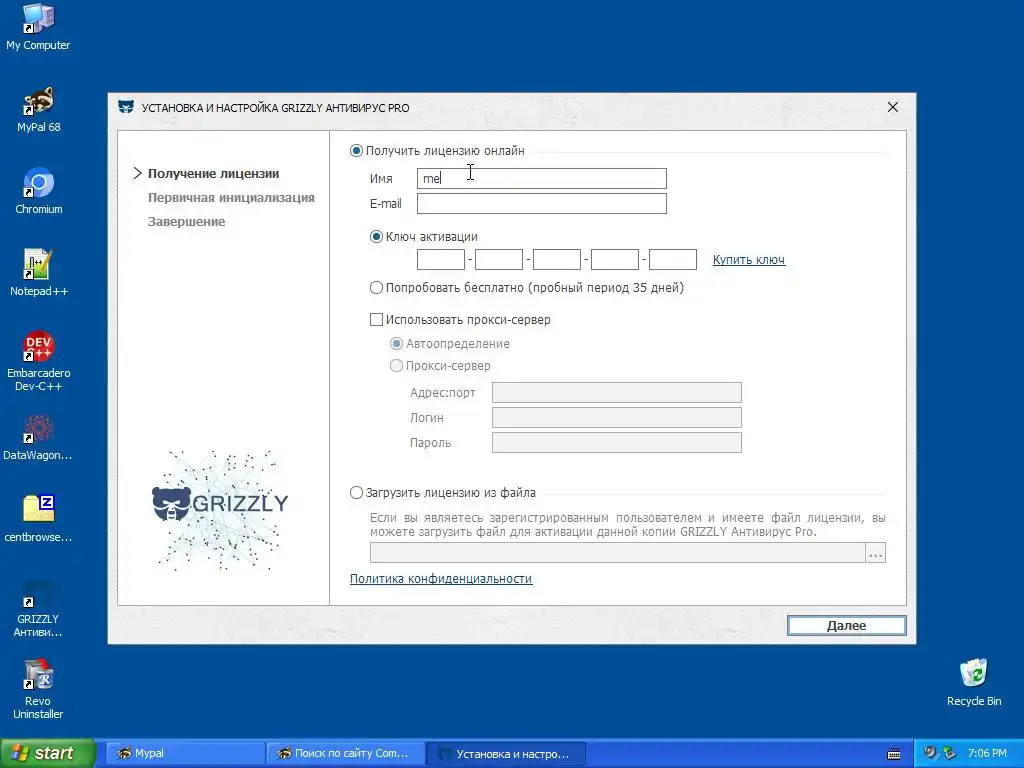This screenshot has height=768, width=1024.
Task: Select 'Получить лицензию онлайн' radio button
Action: tap(356, 151)
